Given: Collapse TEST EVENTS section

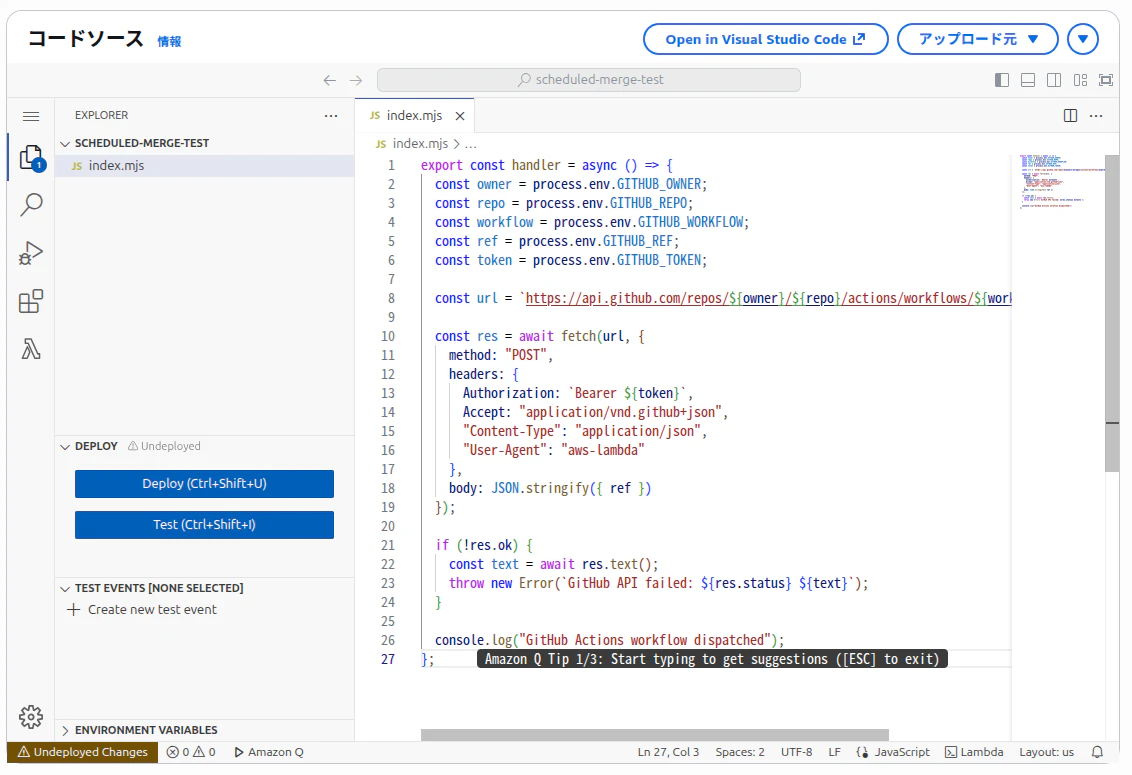Looking at the screenshot, I should 152,588.
